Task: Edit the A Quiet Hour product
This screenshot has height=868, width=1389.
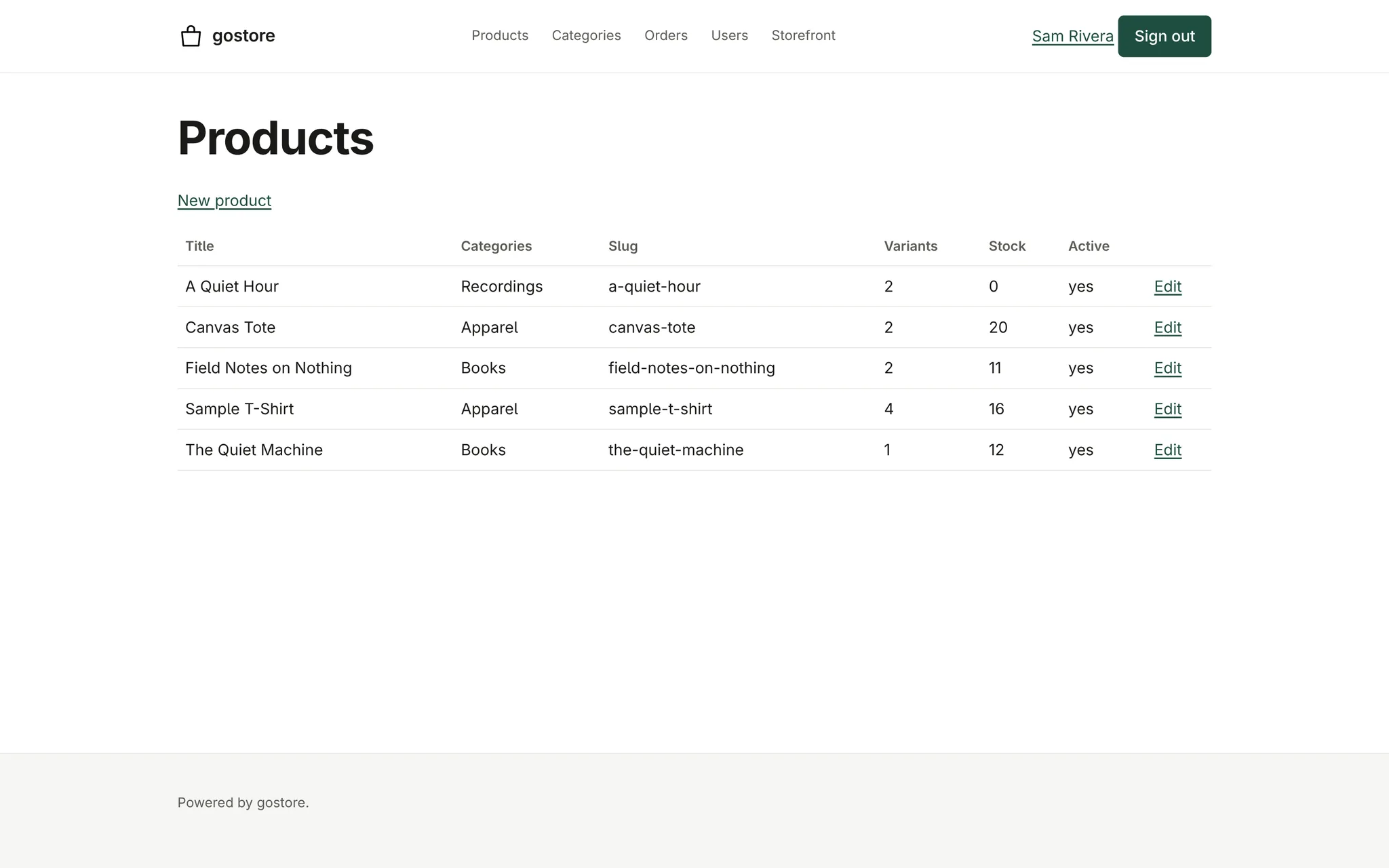Action: (1167, 287)
